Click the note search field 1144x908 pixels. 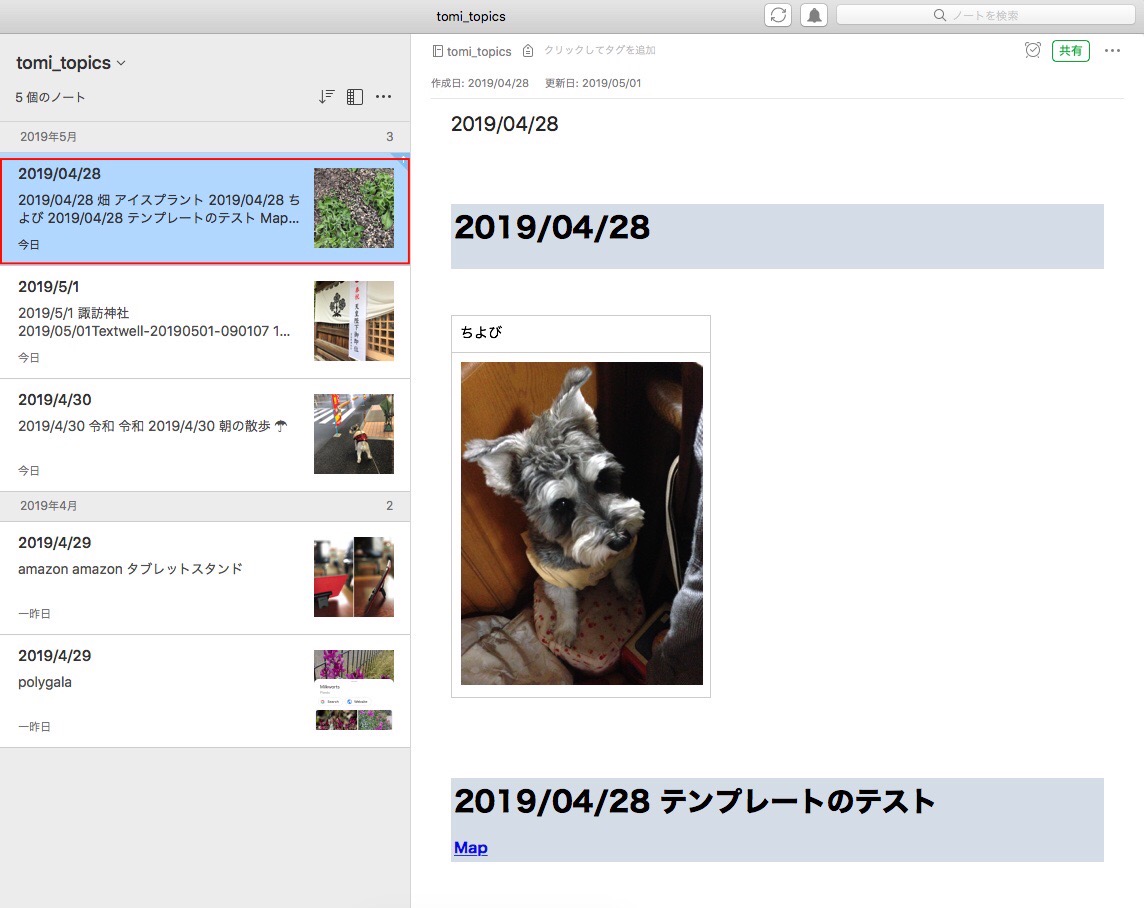tap(985, 15)
